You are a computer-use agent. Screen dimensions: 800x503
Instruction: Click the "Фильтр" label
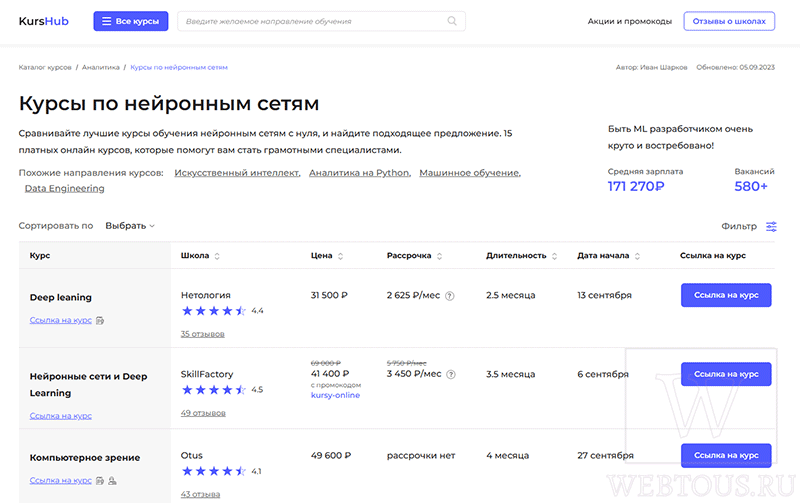[739, 226]
